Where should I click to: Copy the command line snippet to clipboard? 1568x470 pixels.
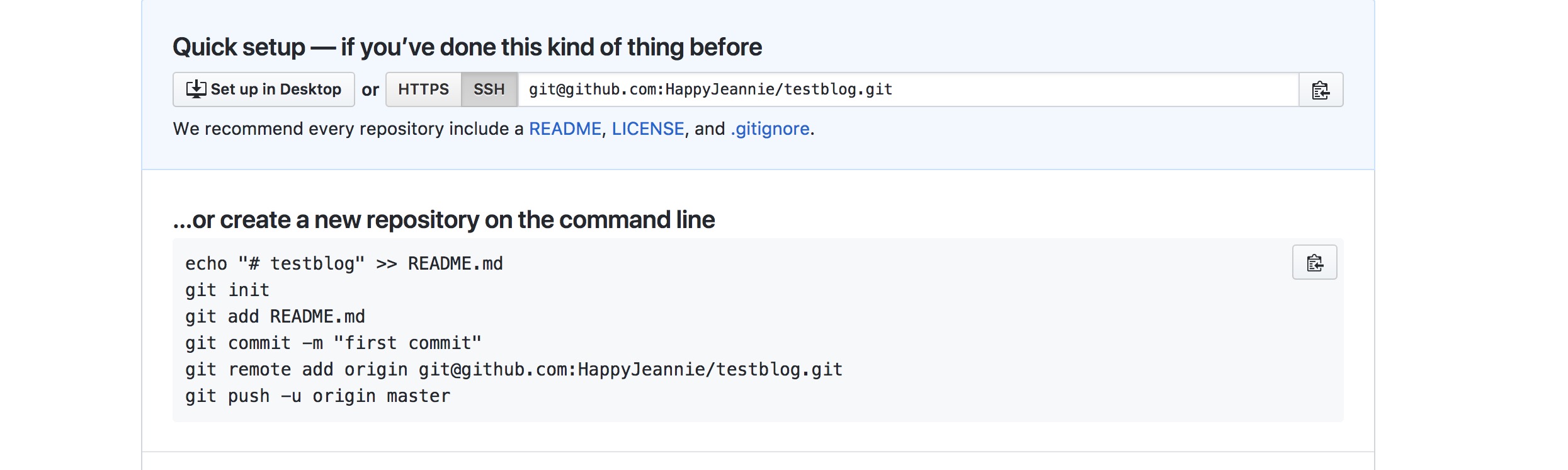(x=1314, y=263)
